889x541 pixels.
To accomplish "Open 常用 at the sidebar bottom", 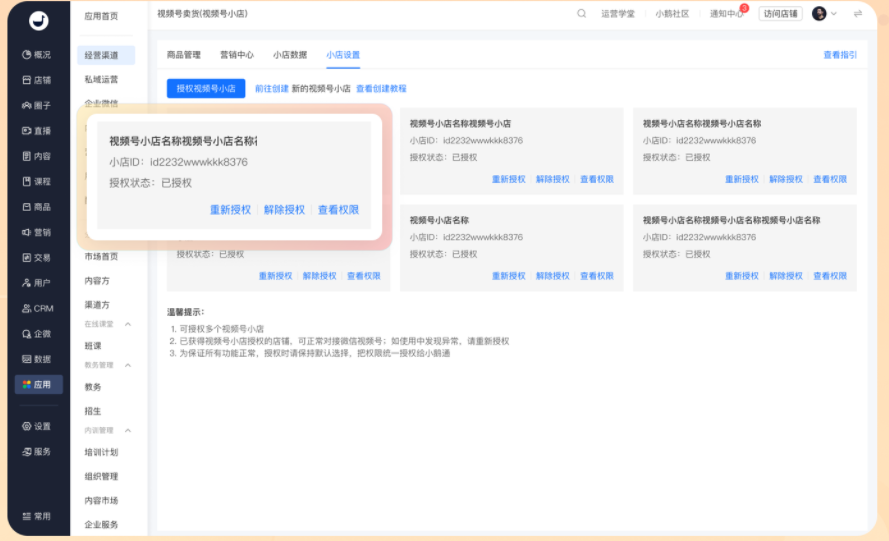I will click(37, 516).
